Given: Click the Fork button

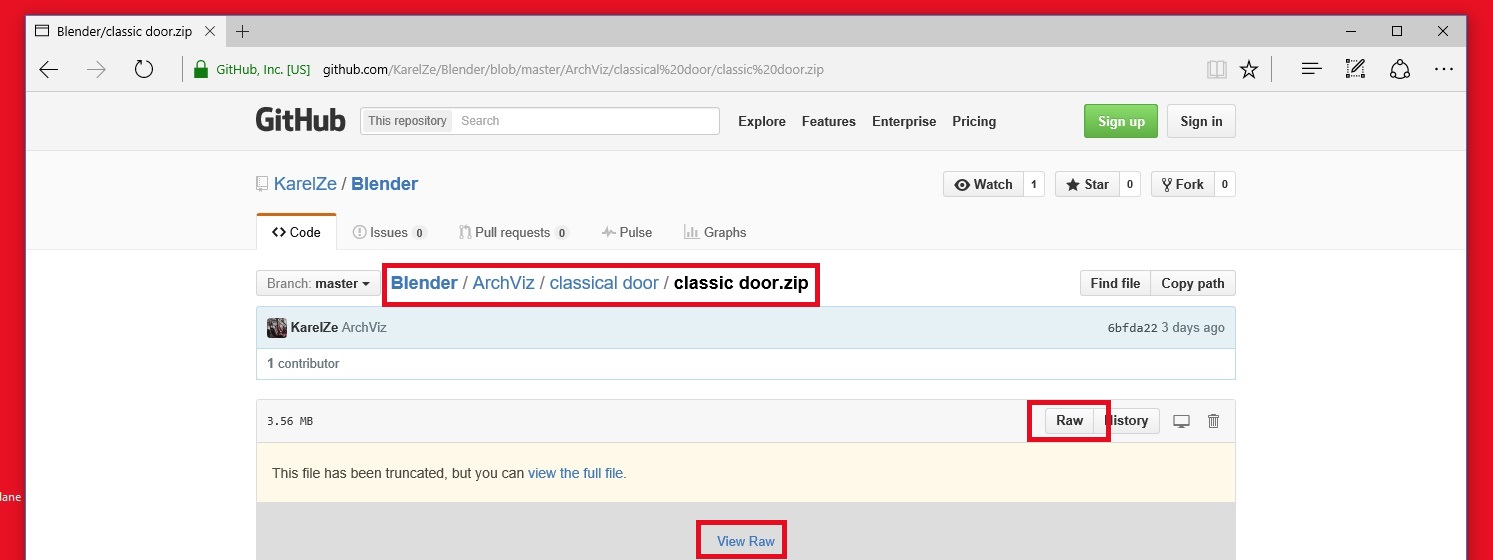Looking at the screenshot, I should pos(1183,184).
